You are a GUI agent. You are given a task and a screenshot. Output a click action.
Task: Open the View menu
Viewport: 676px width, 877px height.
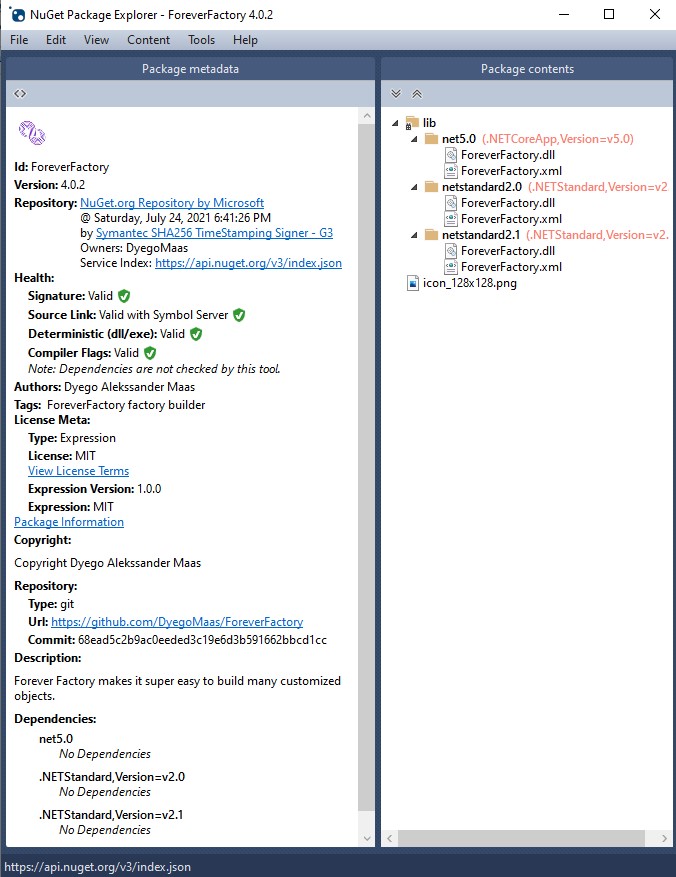coord(96,40)
